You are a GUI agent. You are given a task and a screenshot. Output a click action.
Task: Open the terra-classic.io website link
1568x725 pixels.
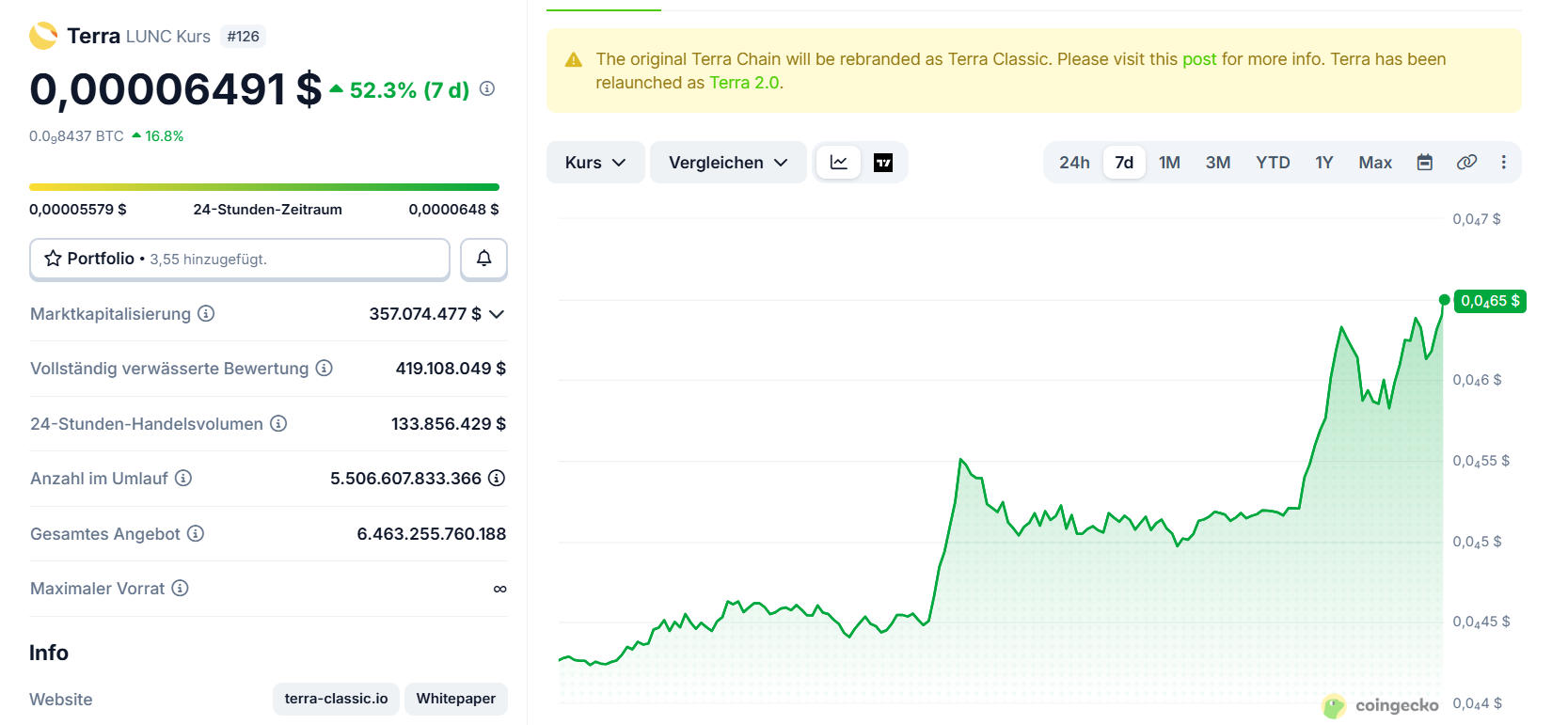point(336,699)
